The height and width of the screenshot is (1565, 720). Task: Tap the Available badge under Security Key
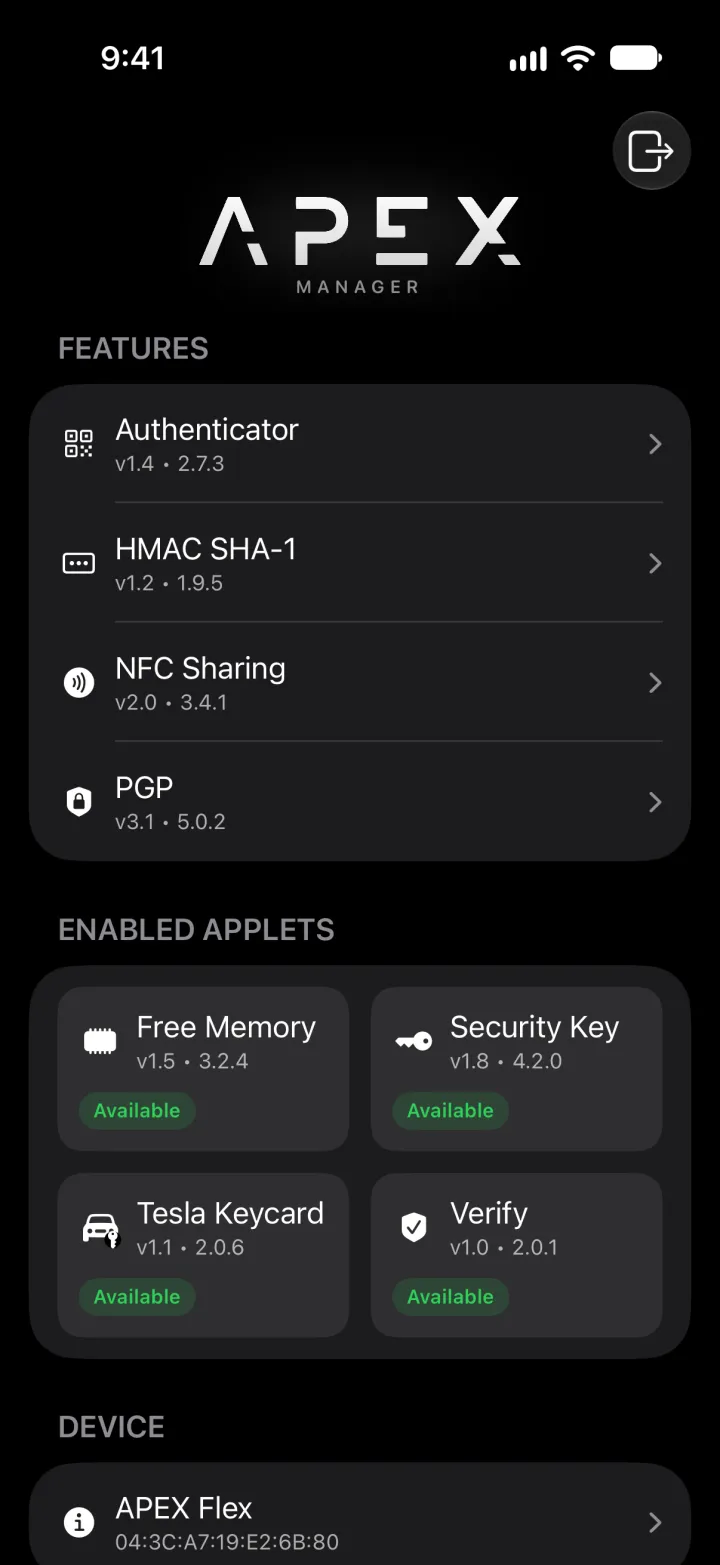[450, 1111]
